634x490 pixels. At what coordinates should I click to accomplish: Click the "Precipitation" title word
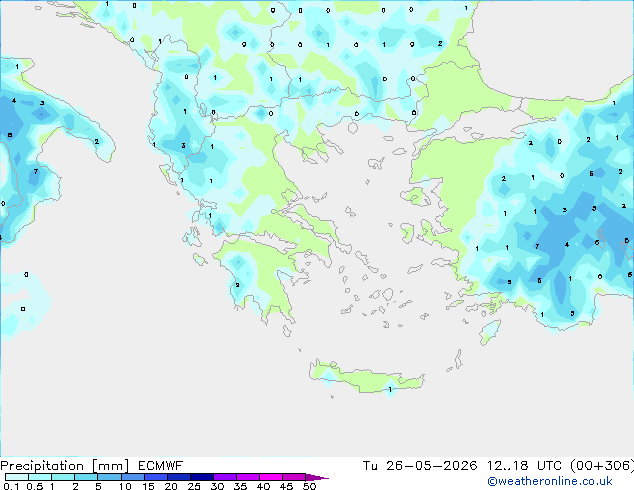42,466
